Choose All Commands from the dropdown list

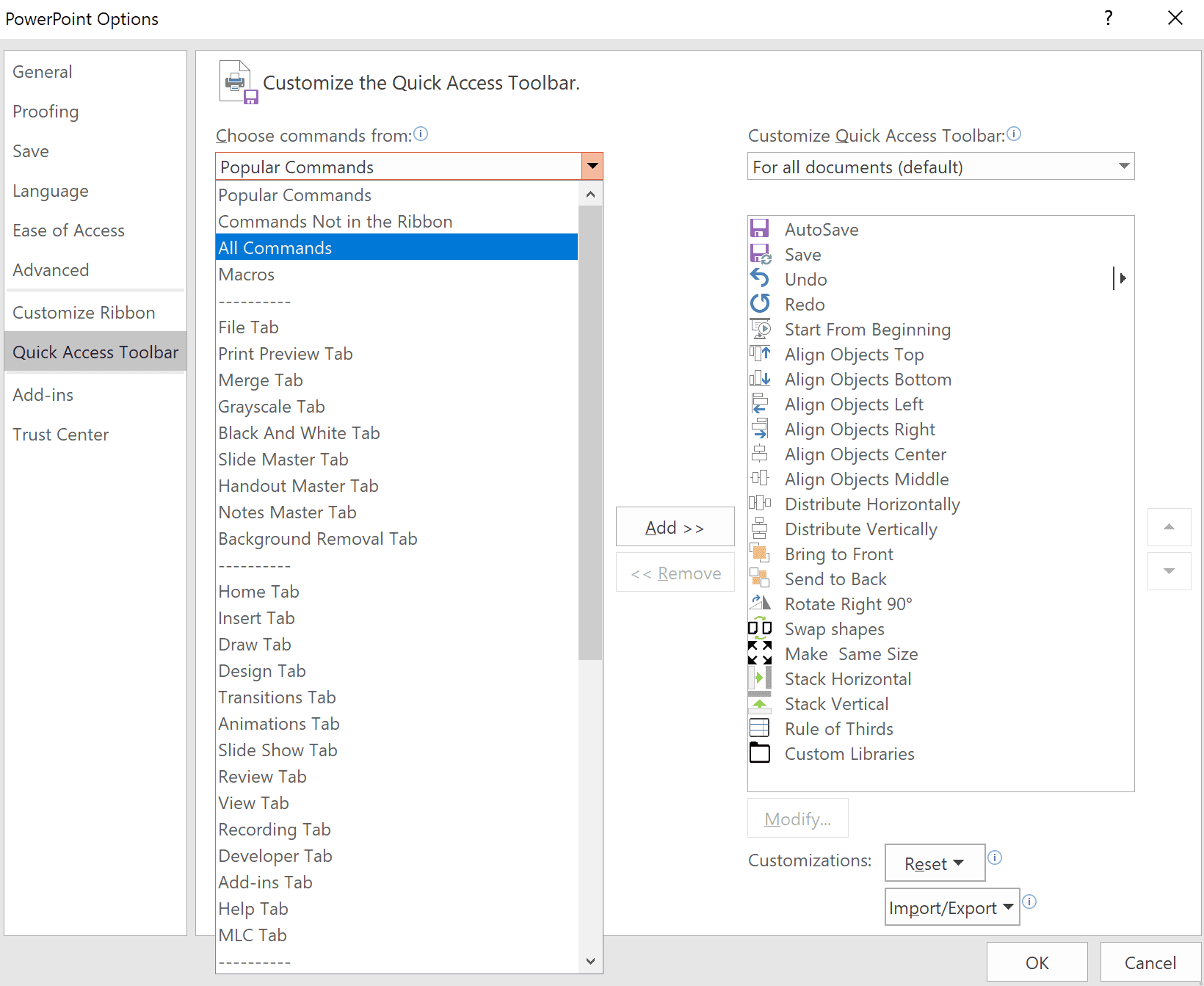point(396,248)
